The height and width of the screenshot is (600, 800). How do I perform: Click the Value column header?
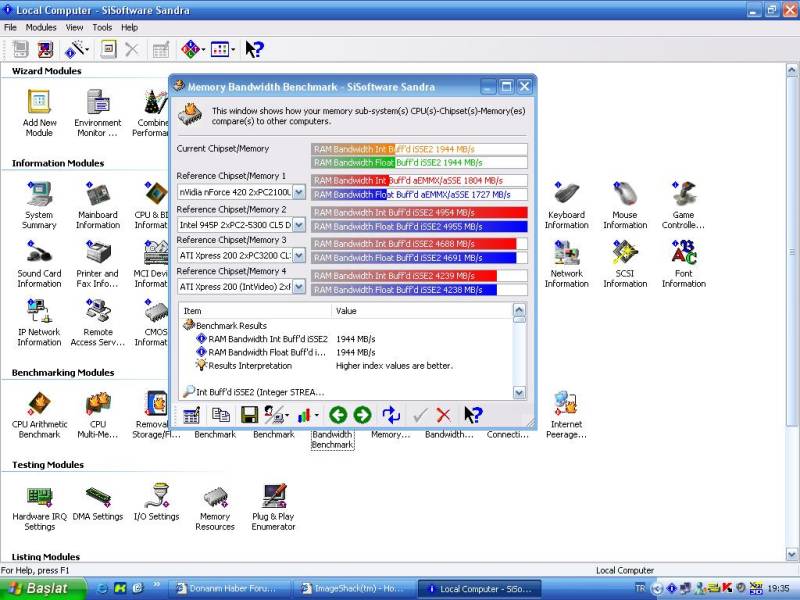click(422, 311)
